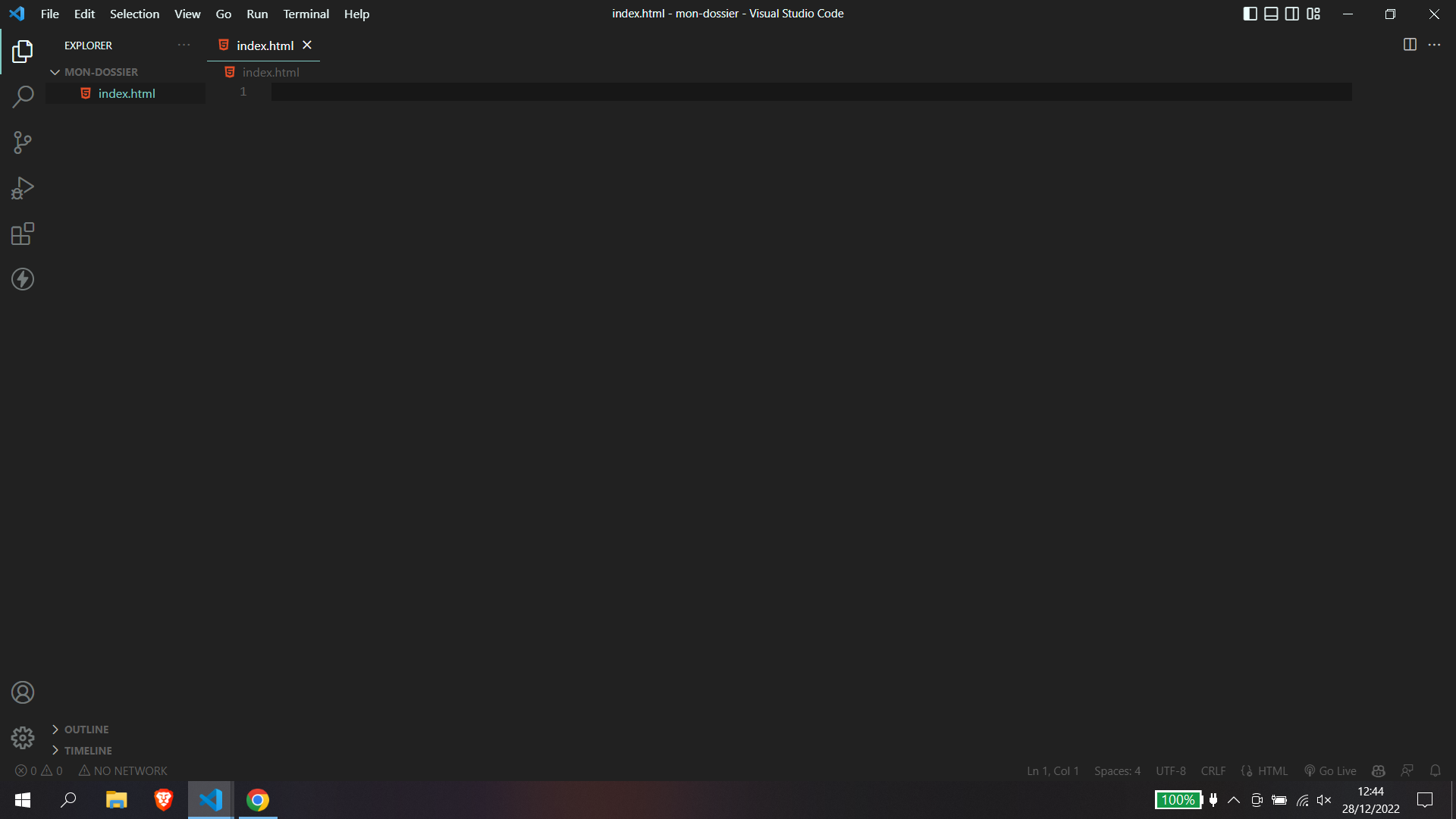Image resolution: width=1456 pixels, height=819 pixels.
Task: Toggle the secondary side bar layout button
Action: [1292, 14]
